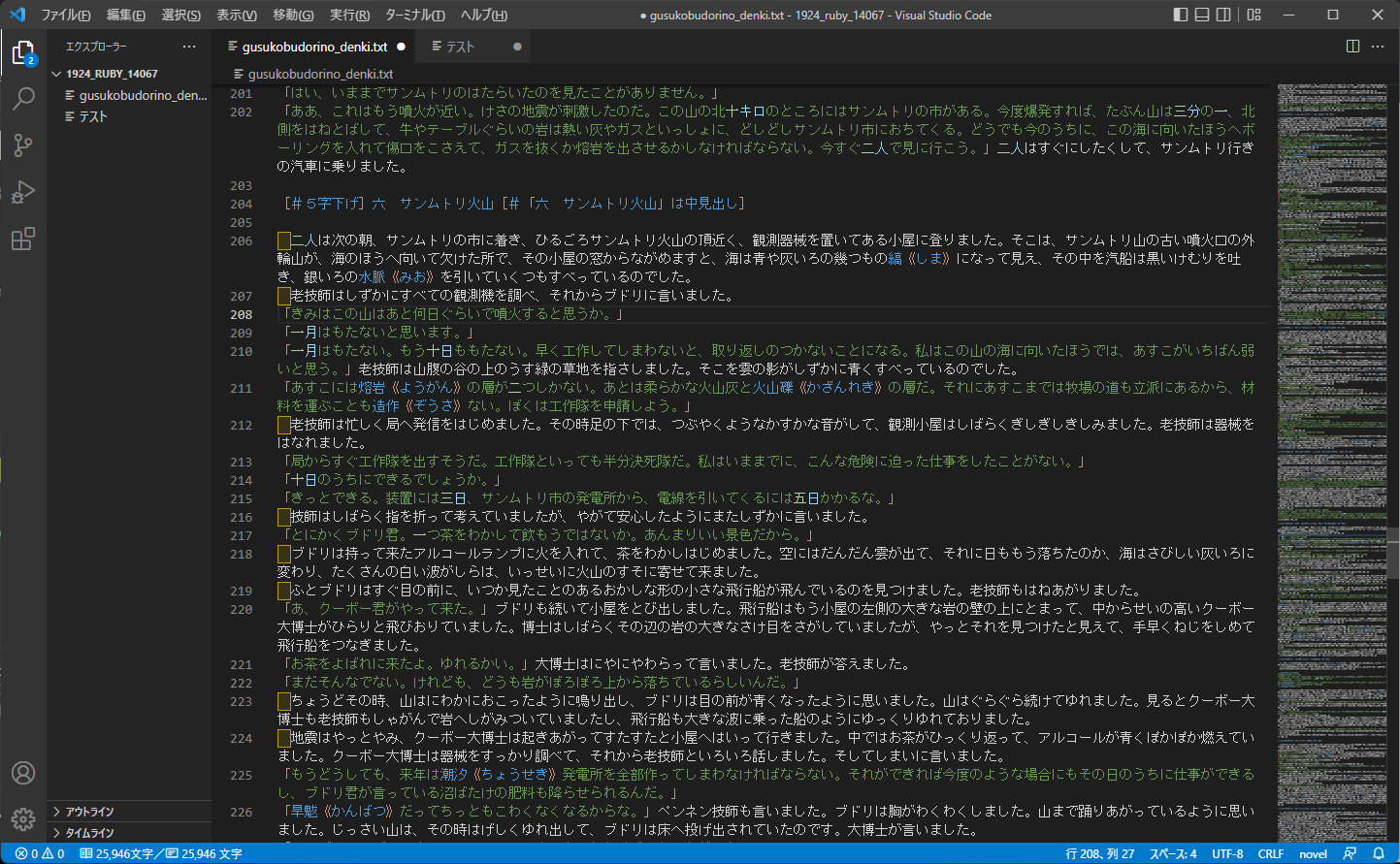
Task: Click line number 226 in the gutter
Action: [x=241, y=812]
